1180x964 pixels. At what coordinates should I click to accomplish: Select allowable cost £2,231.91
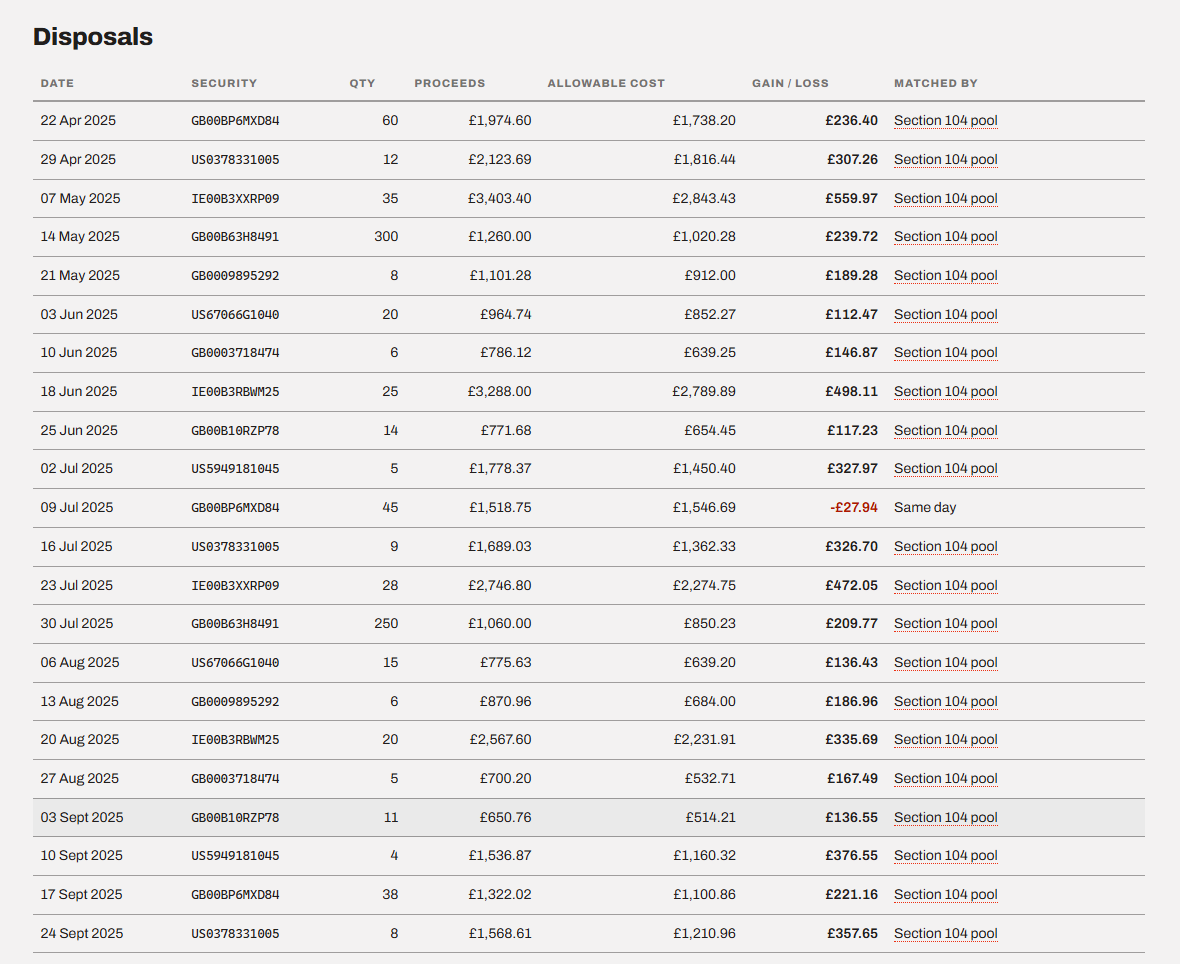704,739
